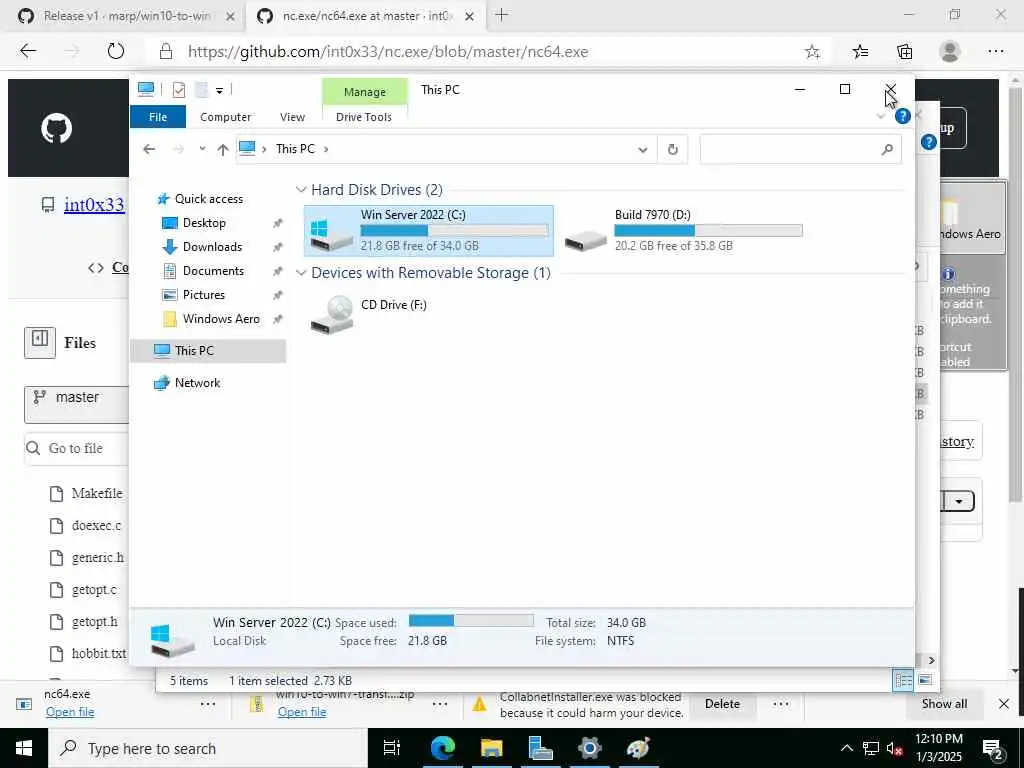
Task: Open the master branch dropdown
Action: point(77,405)
